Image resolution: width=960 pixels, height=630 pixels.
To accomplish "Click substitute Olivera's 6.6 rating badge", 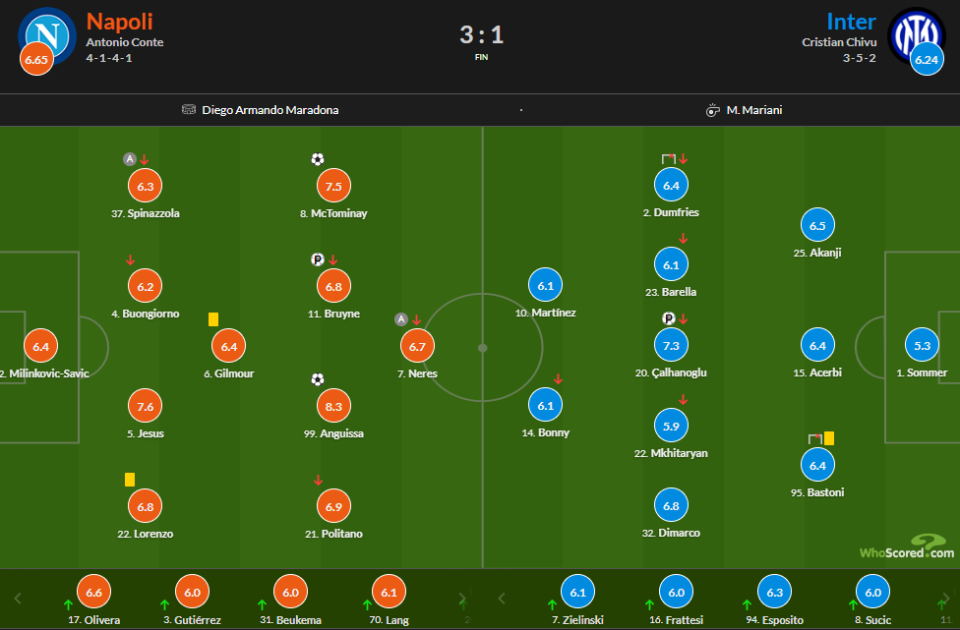I will [x=94, y=593].
